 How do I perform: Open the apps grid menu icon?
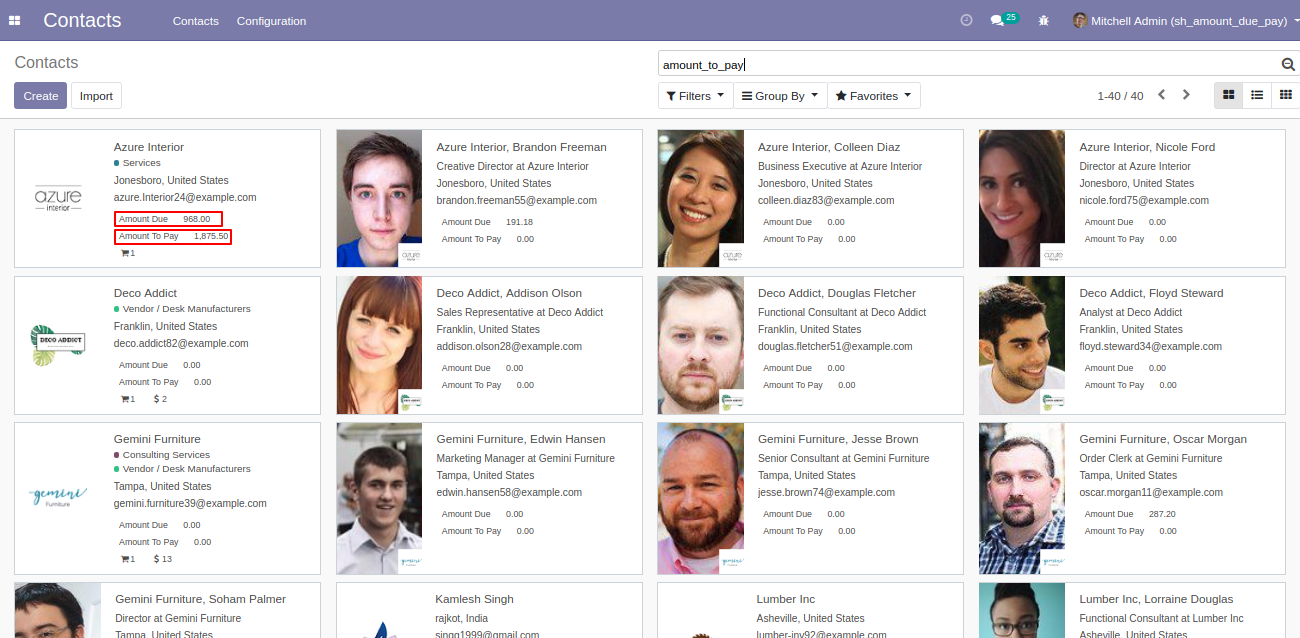click(x=14, y=20)
